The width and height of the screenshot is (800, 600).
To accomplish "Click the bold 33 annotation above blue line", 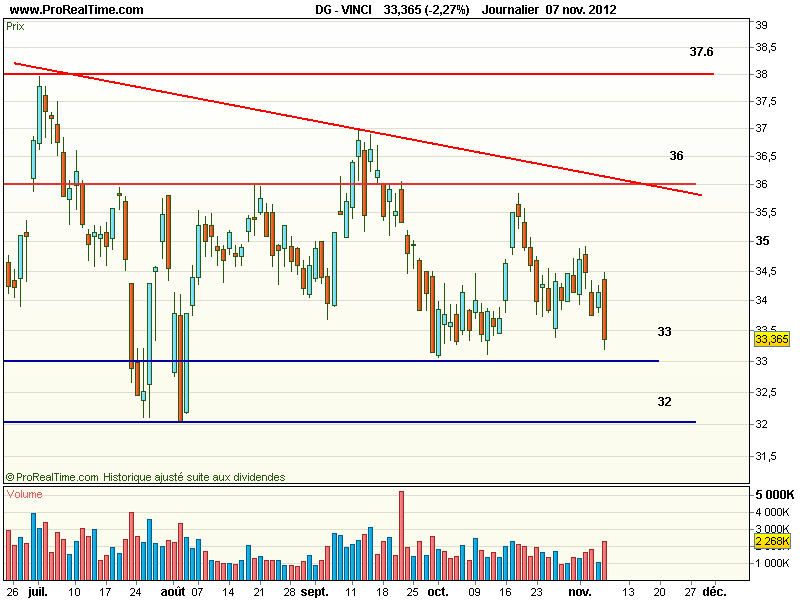I will (x=664, y=331).
